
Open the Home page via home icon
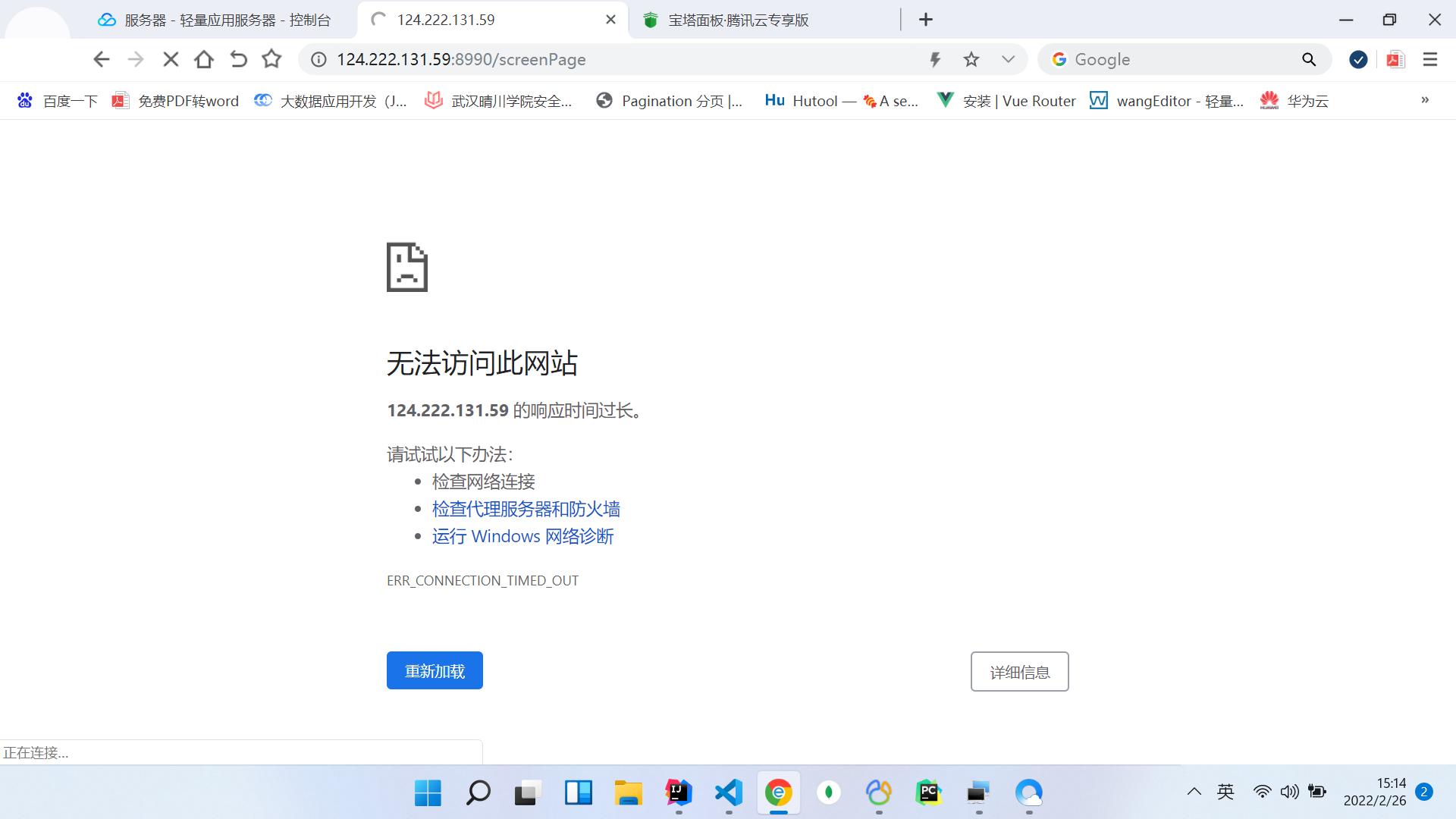coord(204,59)
